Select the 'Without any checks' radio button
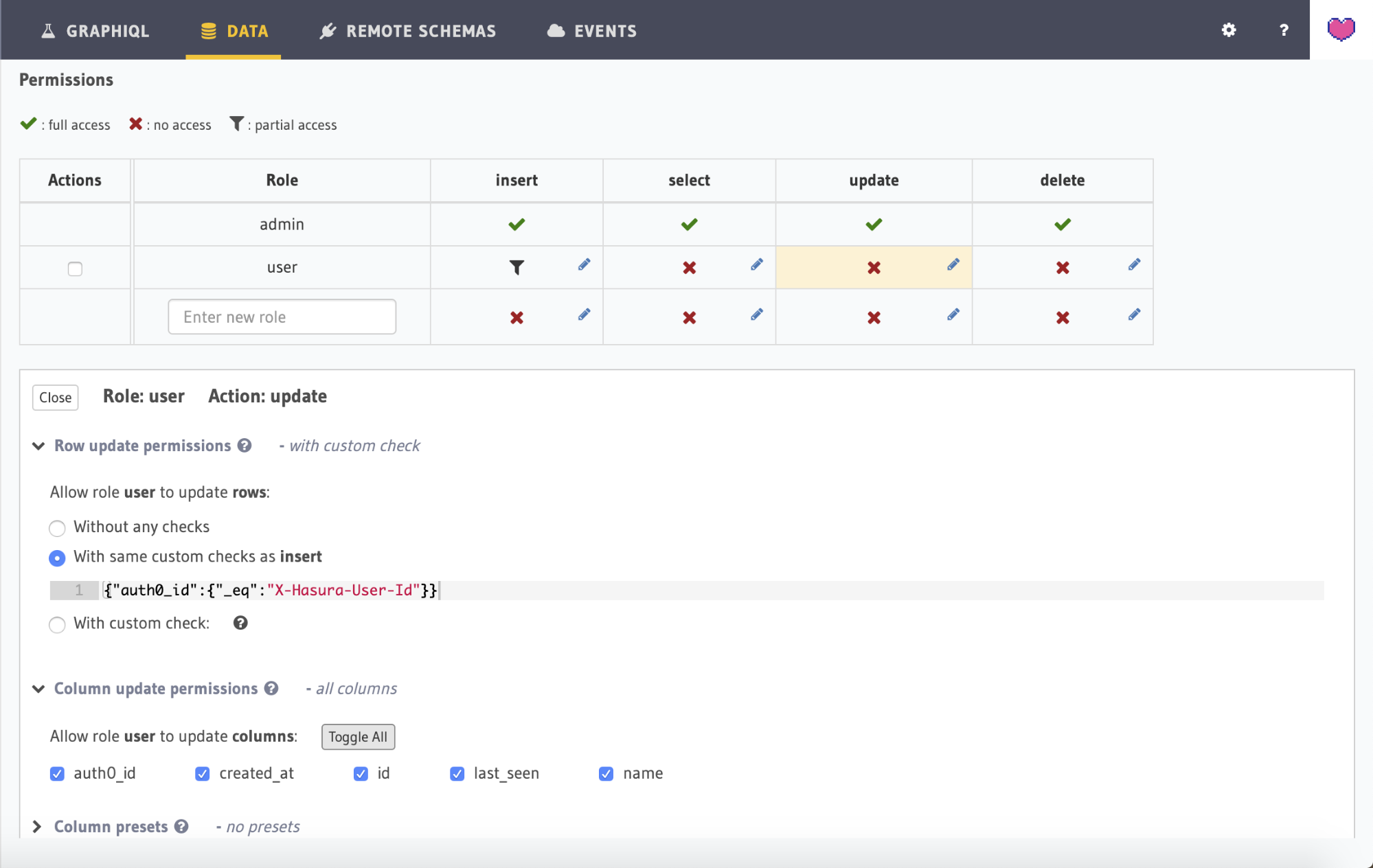The image size is (1373, 868). point(57,526)
